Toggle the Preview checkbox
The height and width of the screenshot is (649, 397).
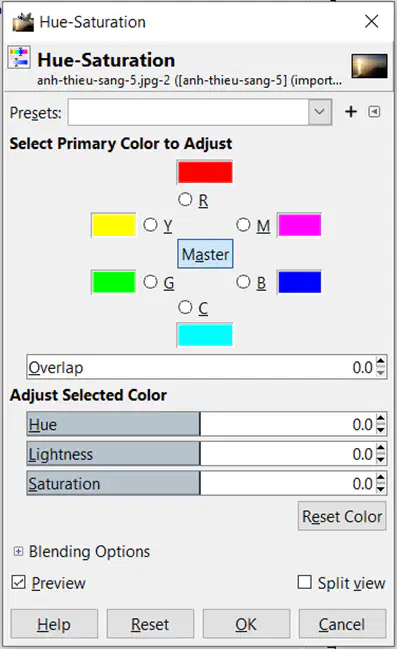coord(18,582)
